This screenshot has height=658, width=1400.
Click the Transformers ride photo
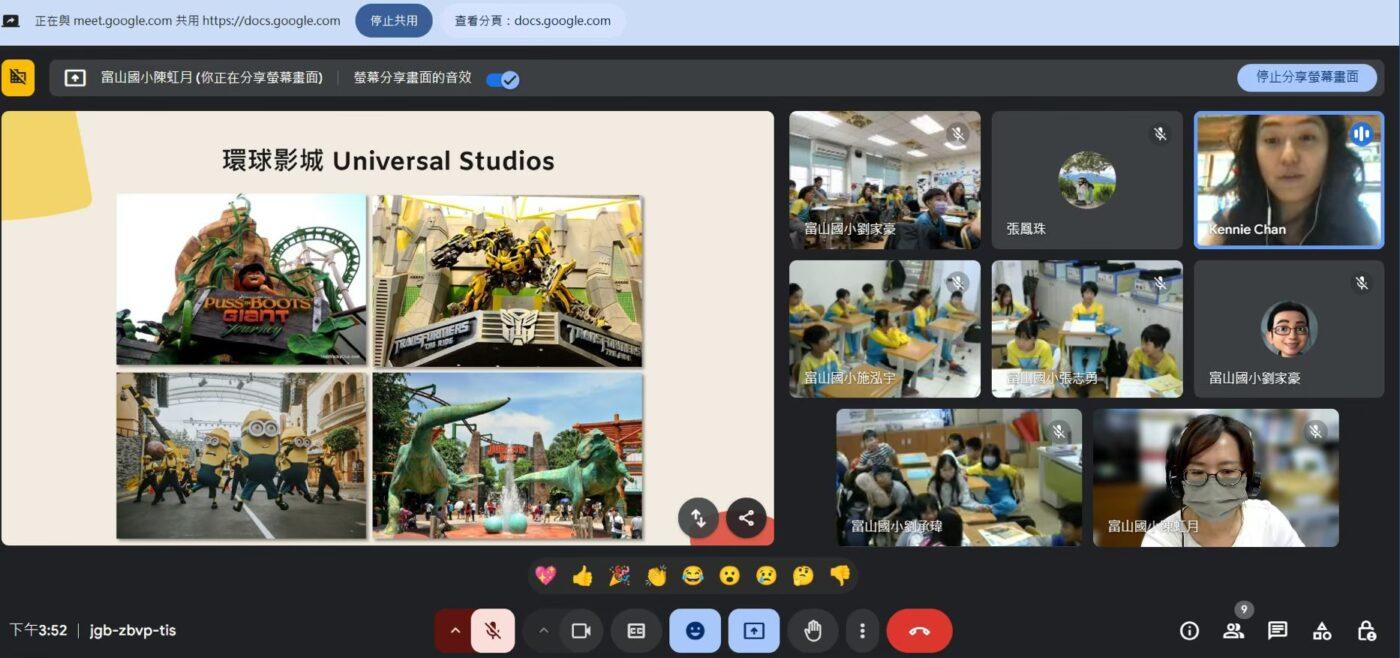coord(508,281)
